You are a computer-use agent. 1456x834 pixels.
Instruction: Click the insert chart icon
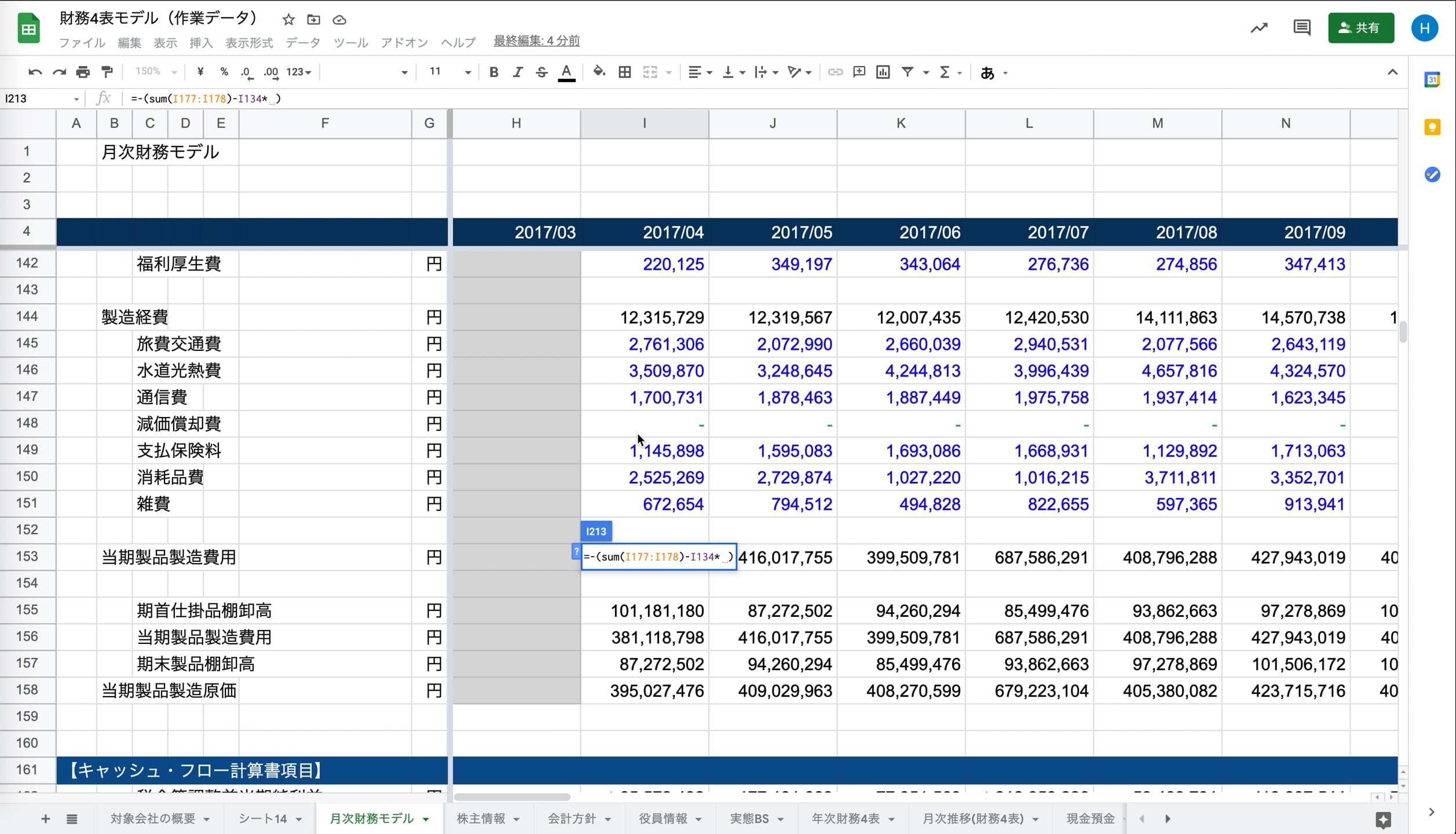[x=883, y=72]
